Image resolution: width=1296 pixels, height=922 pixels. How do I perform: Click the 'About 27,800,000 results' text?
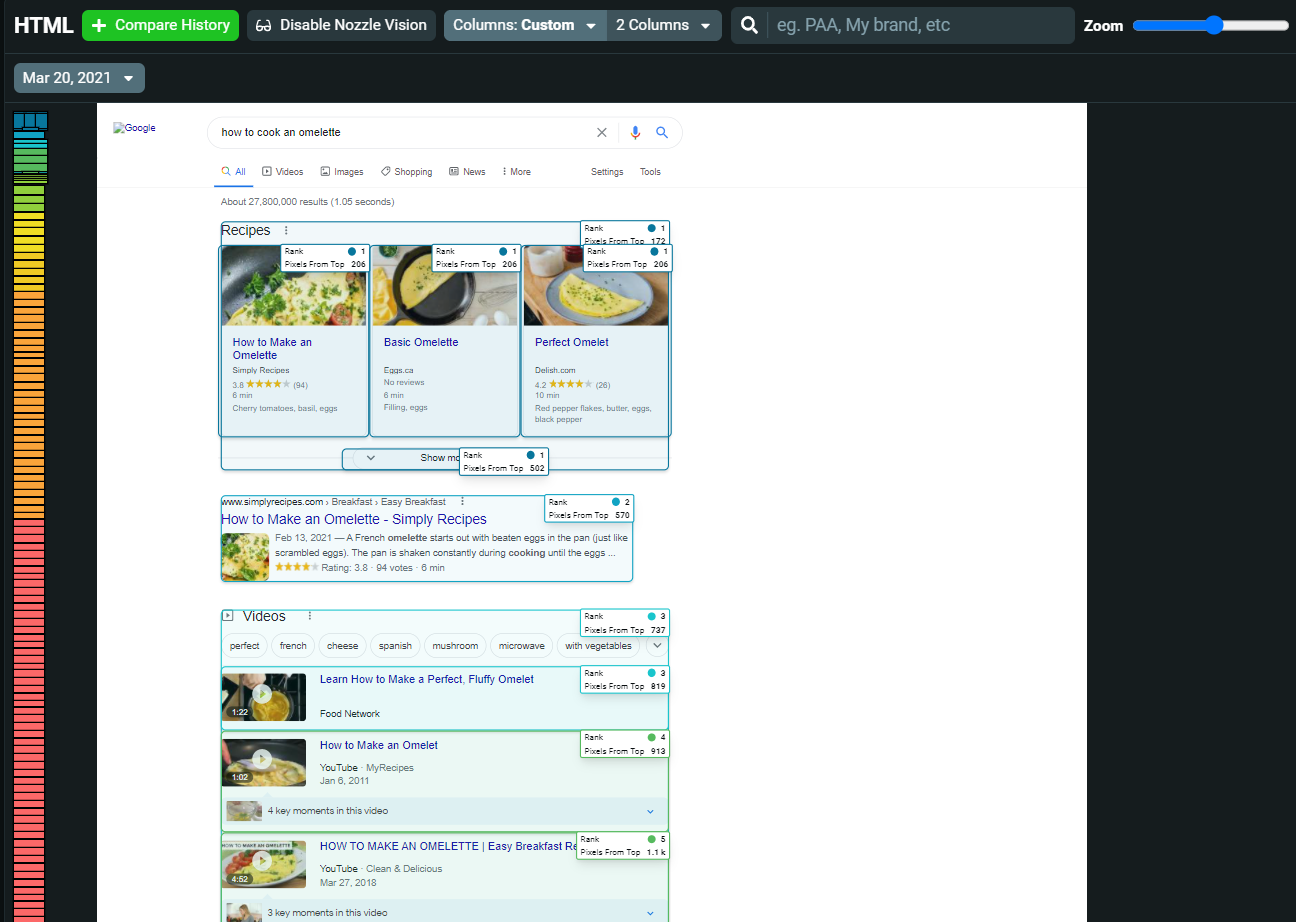(x=308, y=202)
